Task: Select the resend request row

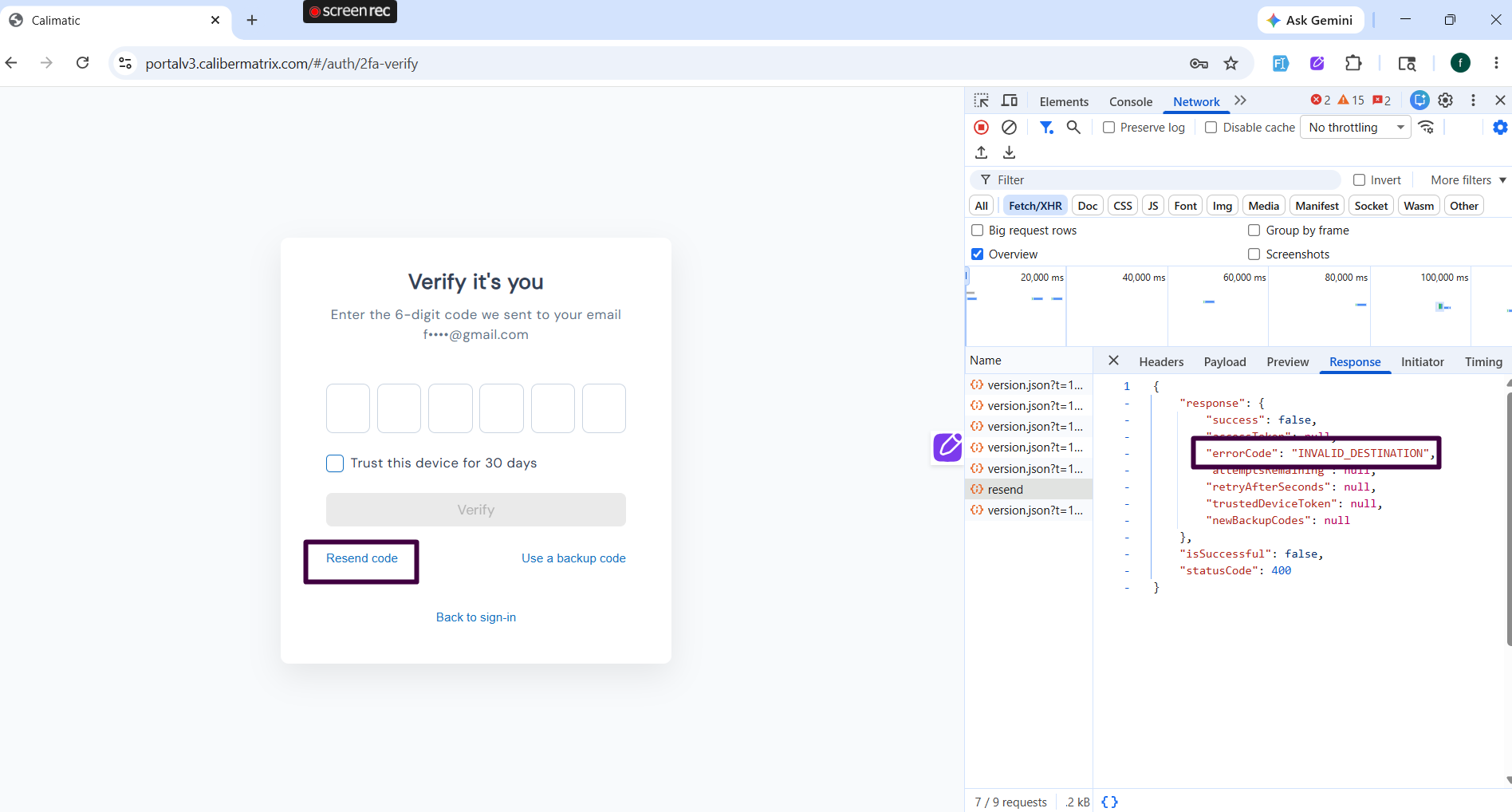Action: [1029, 490]
